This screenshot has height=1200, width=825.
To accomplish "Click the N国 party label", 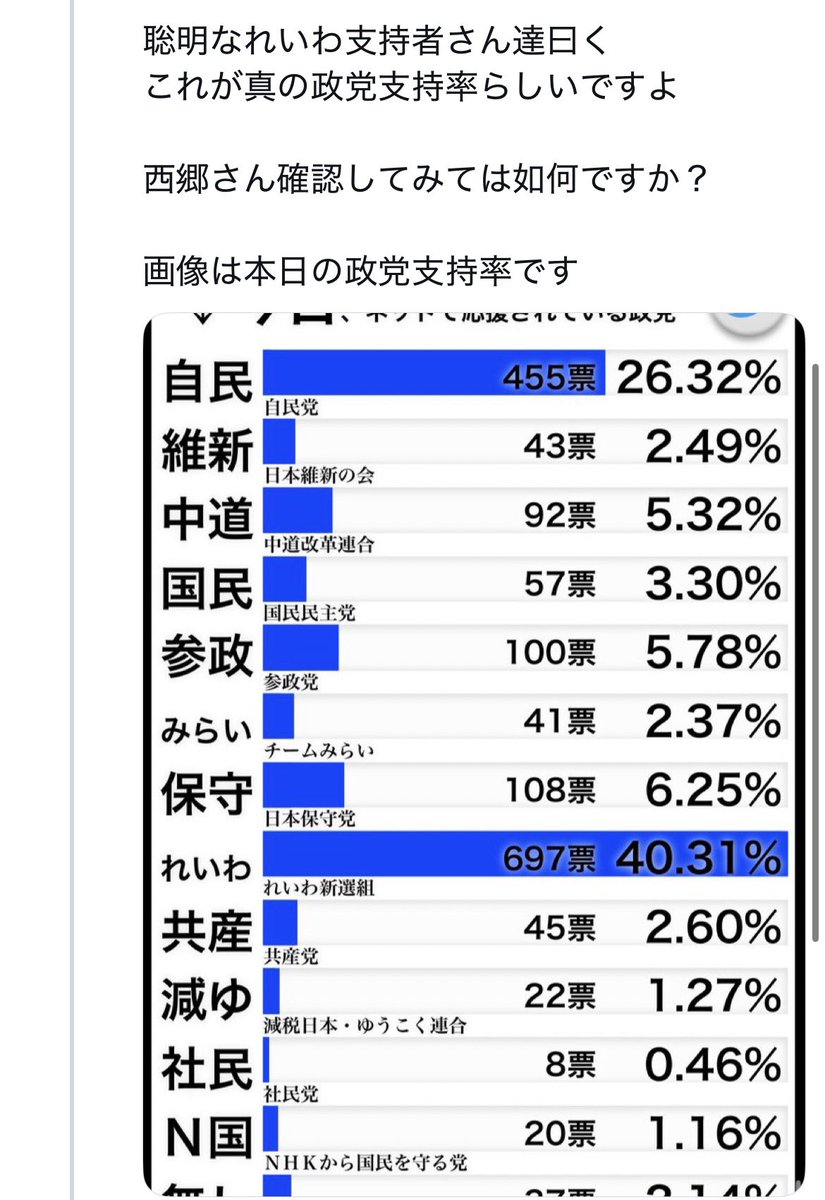I will tap(207, 1134).
